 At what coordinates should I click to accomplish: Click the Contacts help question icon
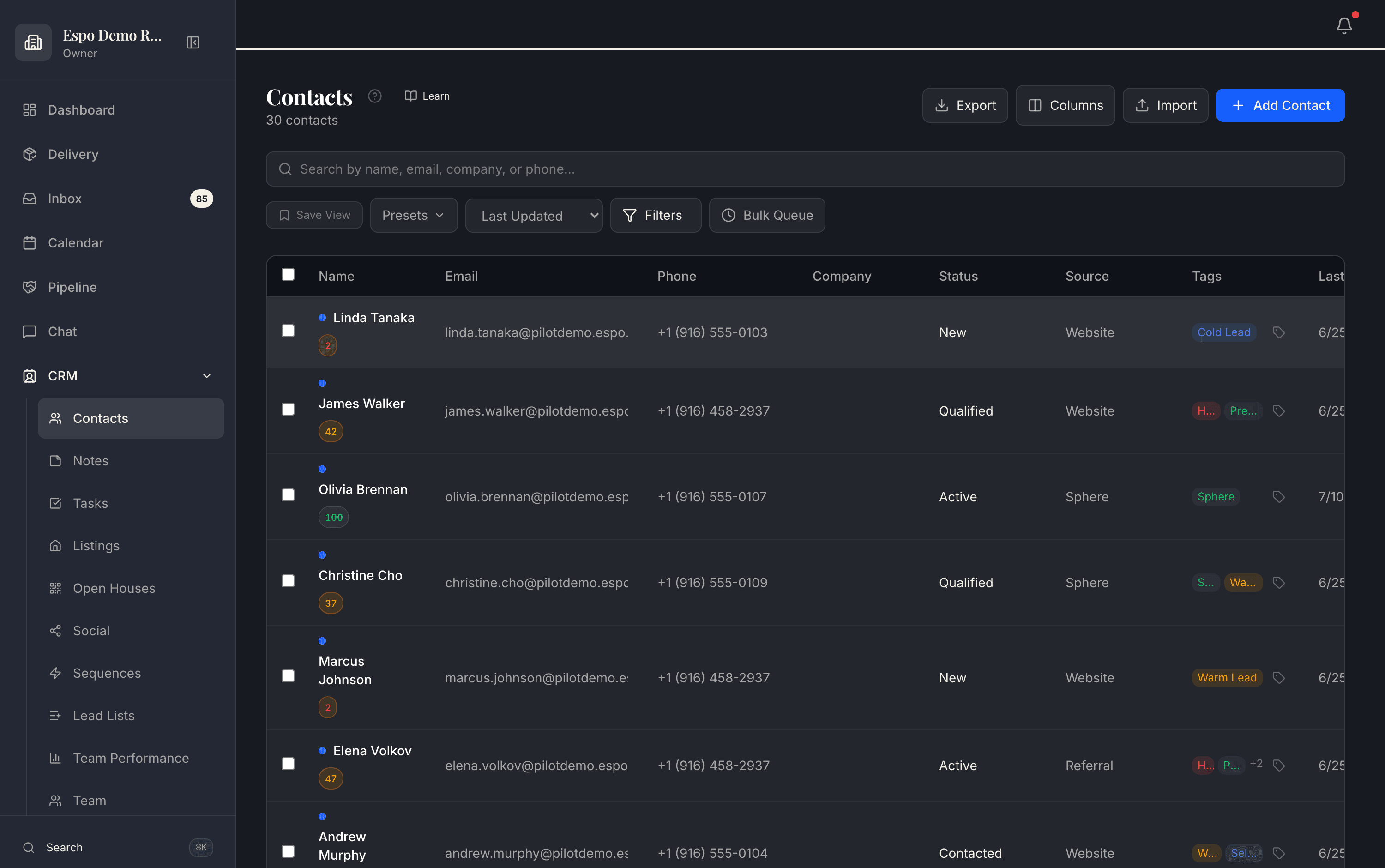[x=375, y=96]
